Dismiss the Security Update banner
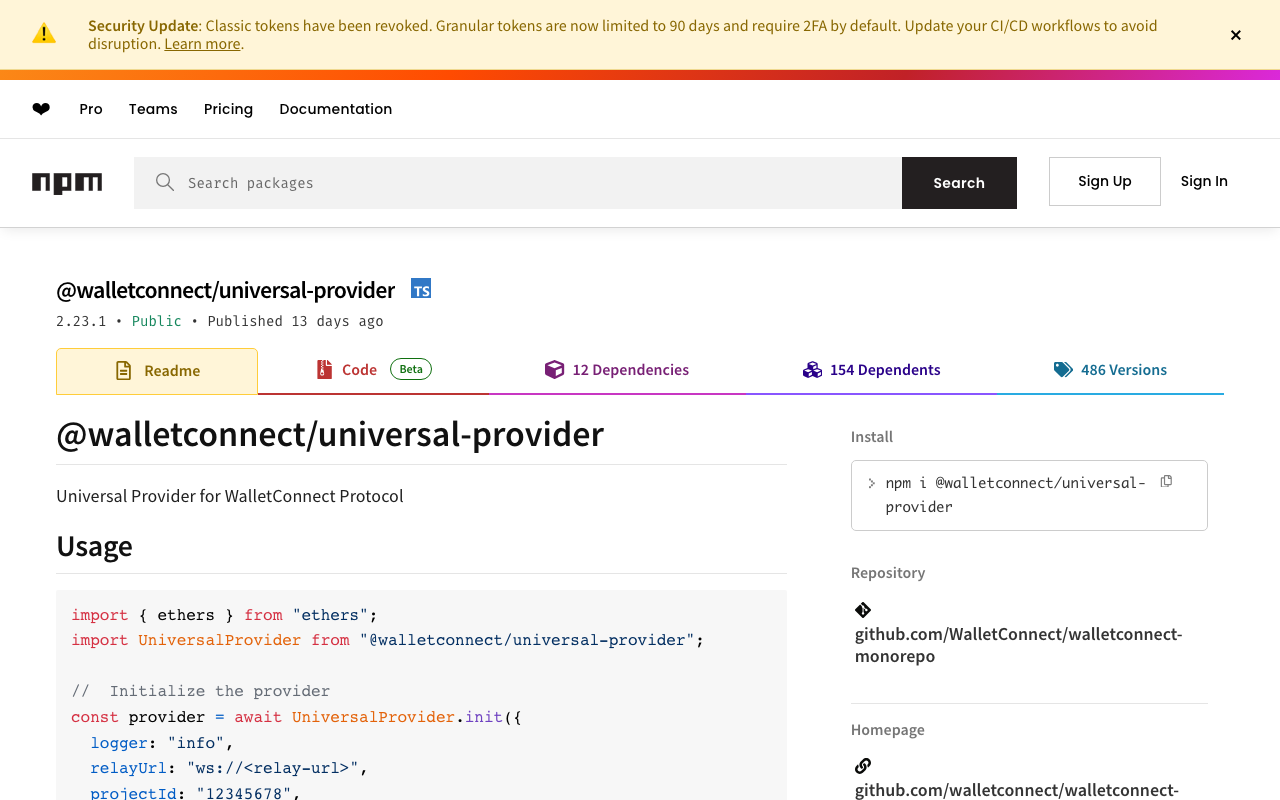This screenshot has height=800, width=1280. tap(1236, 35)
